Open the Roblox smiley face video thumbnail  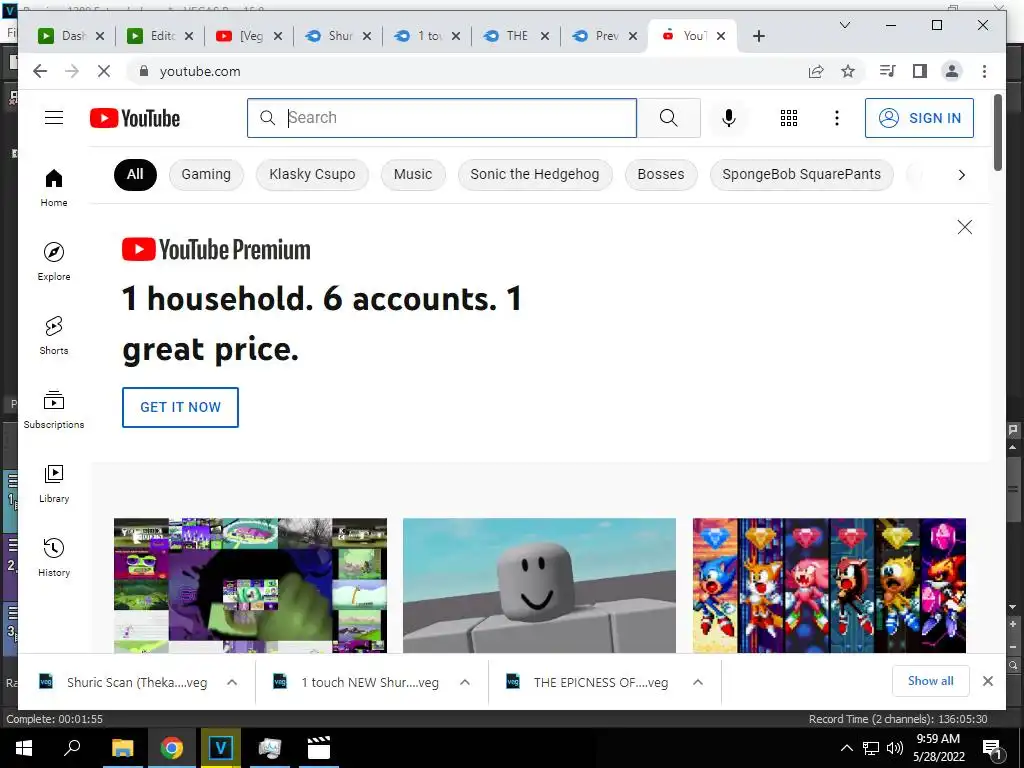click(x=539, y=586)
